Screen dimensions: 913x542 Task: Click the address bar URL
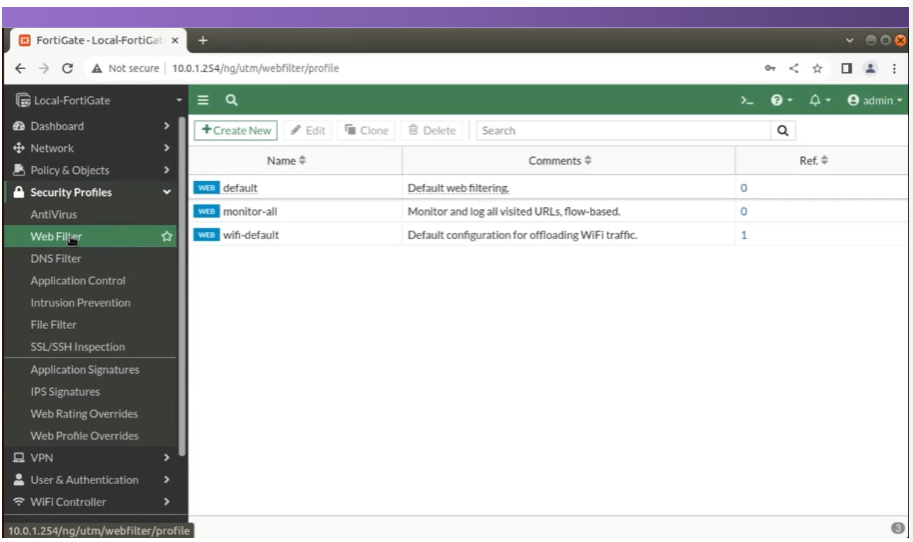point(256,68)
